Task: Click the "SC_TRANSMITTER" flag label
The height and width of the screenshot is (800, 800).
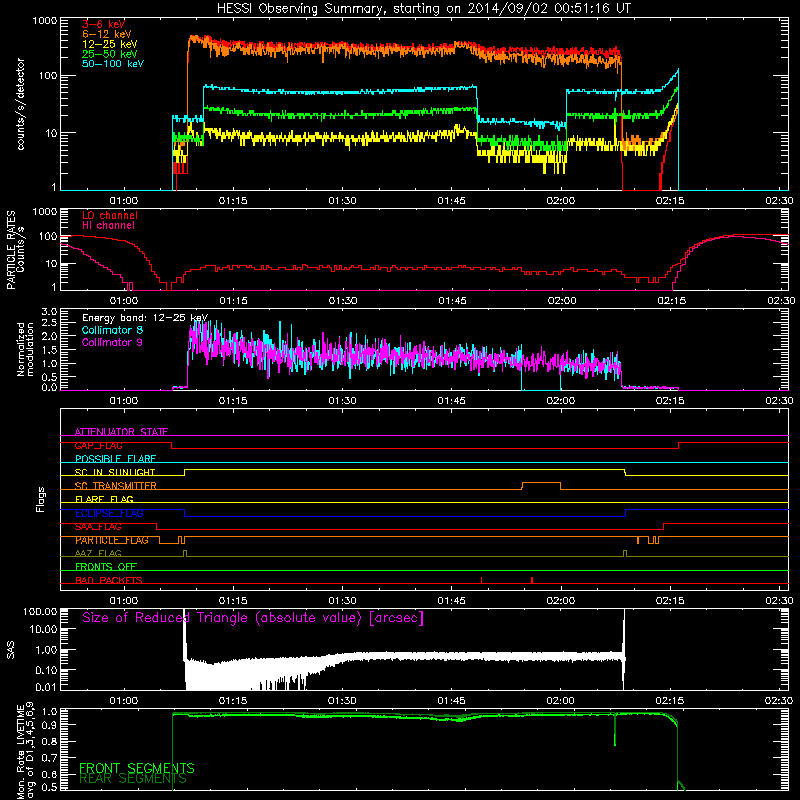Action: tap(116, 486)
